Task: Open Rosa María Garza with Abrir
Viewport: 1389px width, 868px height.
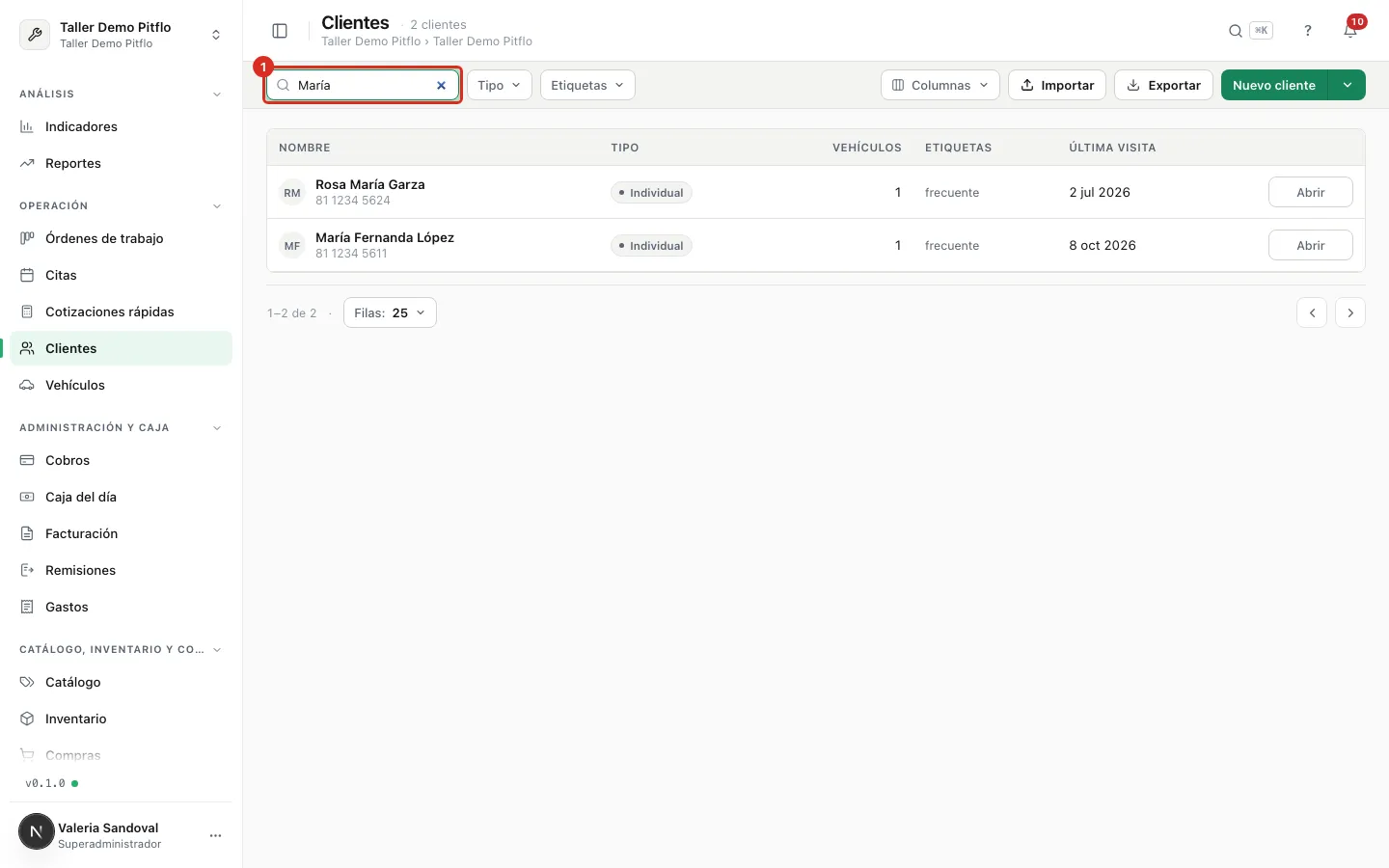Action: click(x=1310, y=192)
